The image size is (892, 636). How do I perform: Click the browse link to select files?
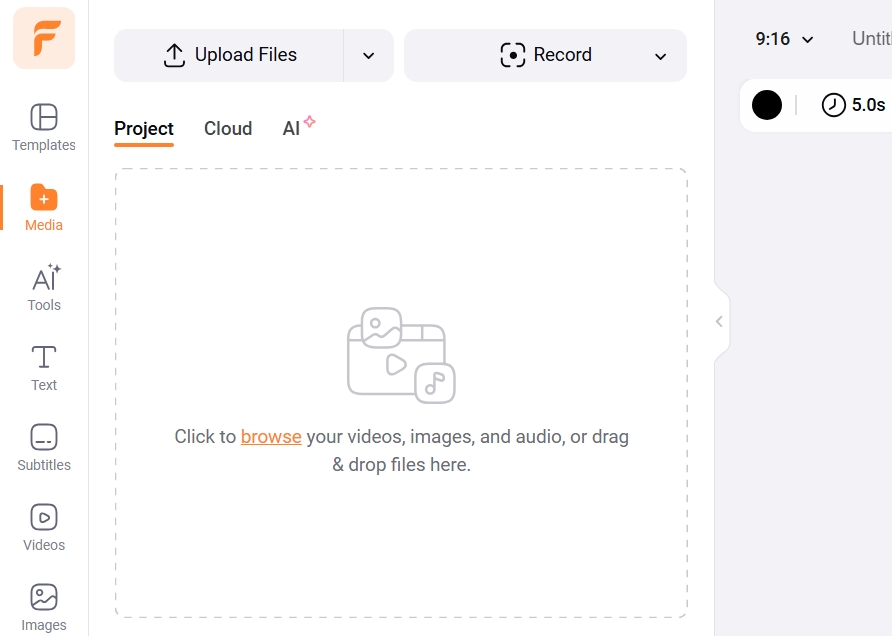[271, 437]
